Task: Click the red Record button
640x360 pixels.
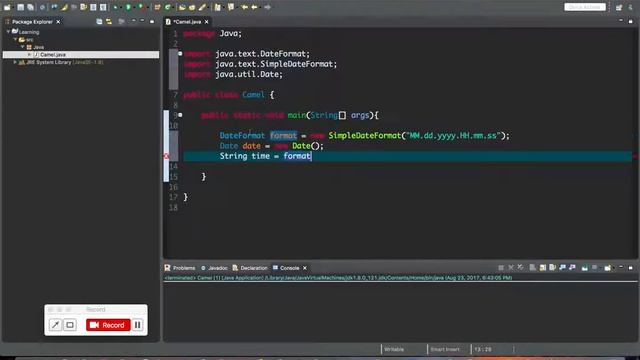Action: [108, 325]
